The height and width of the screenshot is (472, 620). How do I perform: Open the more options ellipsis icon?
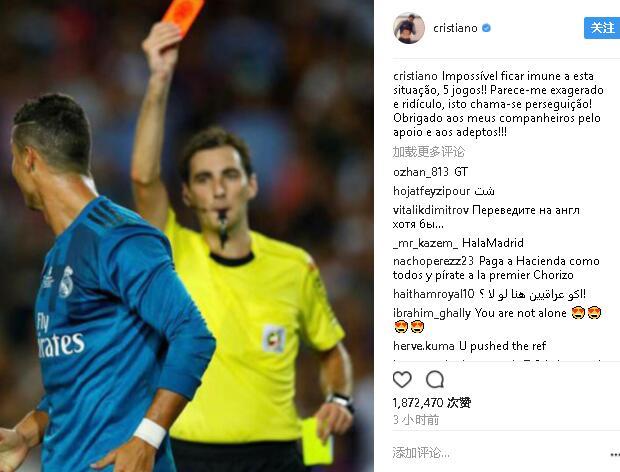(615, 455)
